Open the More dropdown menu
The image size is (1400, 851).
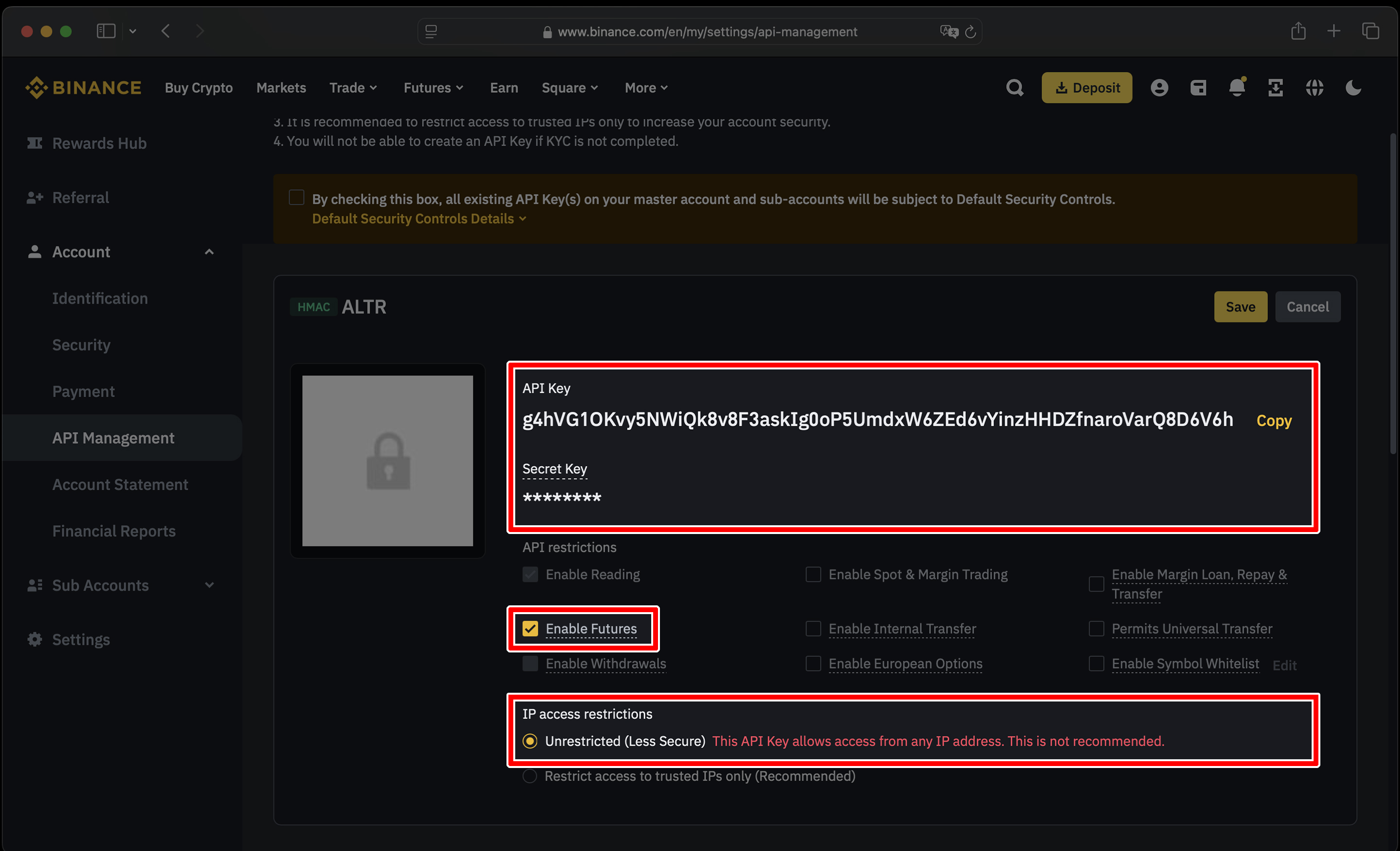point(646,87)
